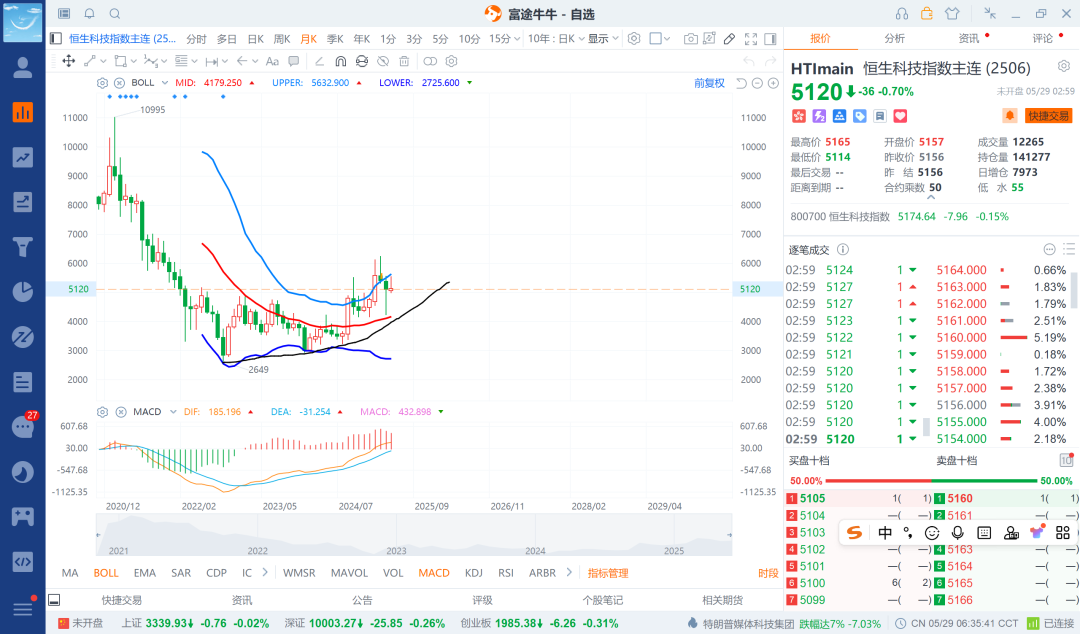Open BOLL indicator settings gear
This screenshot has height=634, width=1080.
(x=103, y=83)
